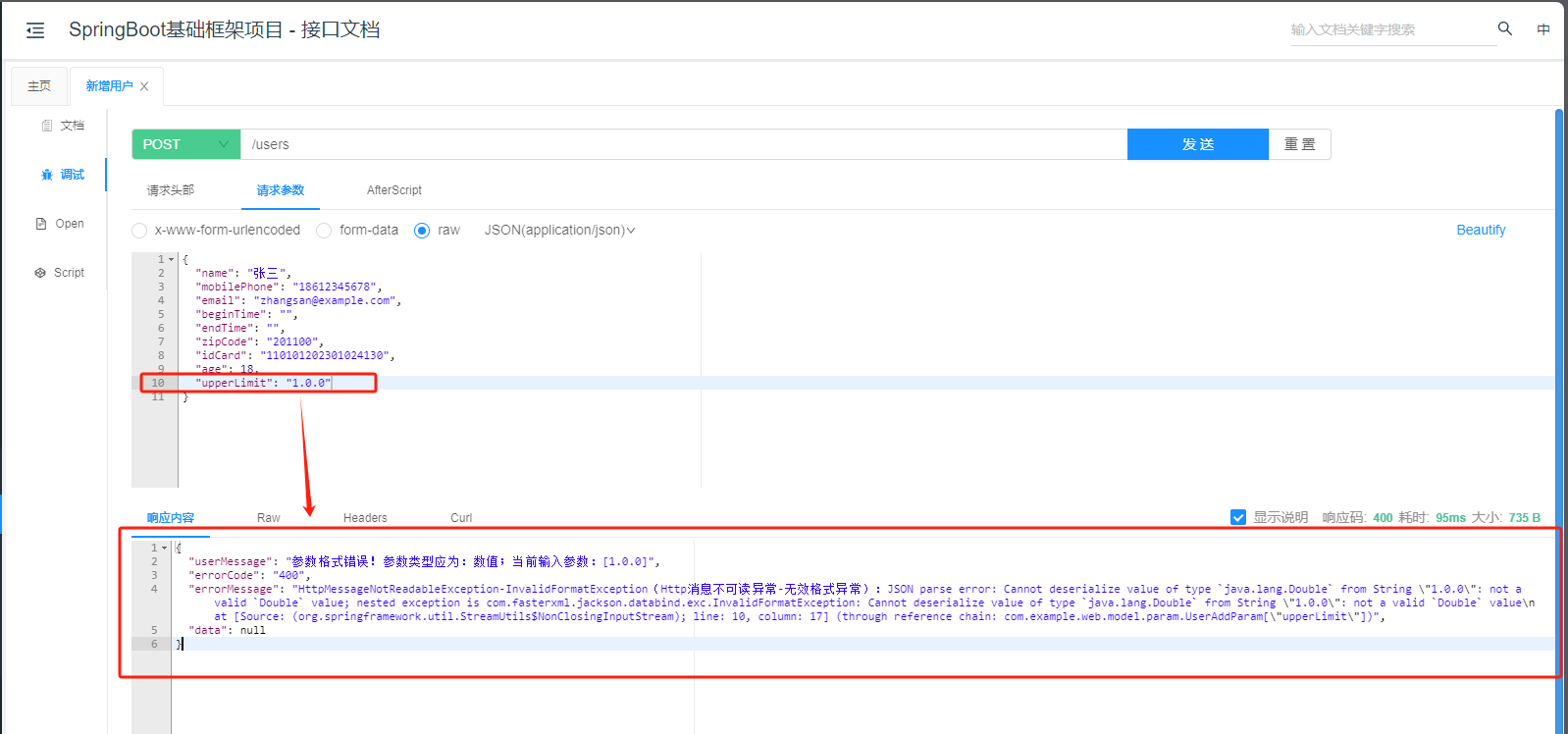Switch to the 新增用户 tab
Viewport: 1568px width, 734px height.
pyautogui.click(x=109, y=86)
